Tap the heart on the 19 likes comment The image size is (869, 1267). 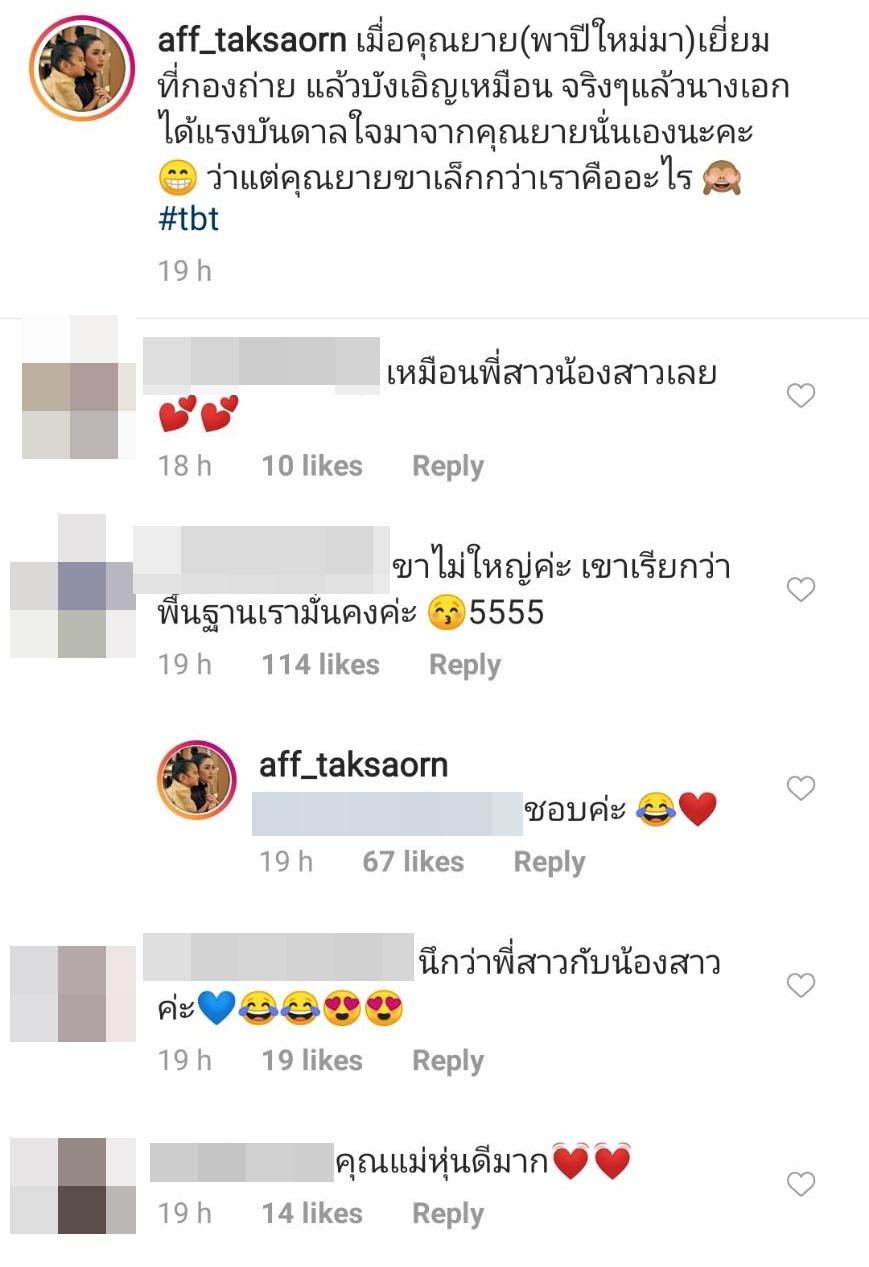801,986
